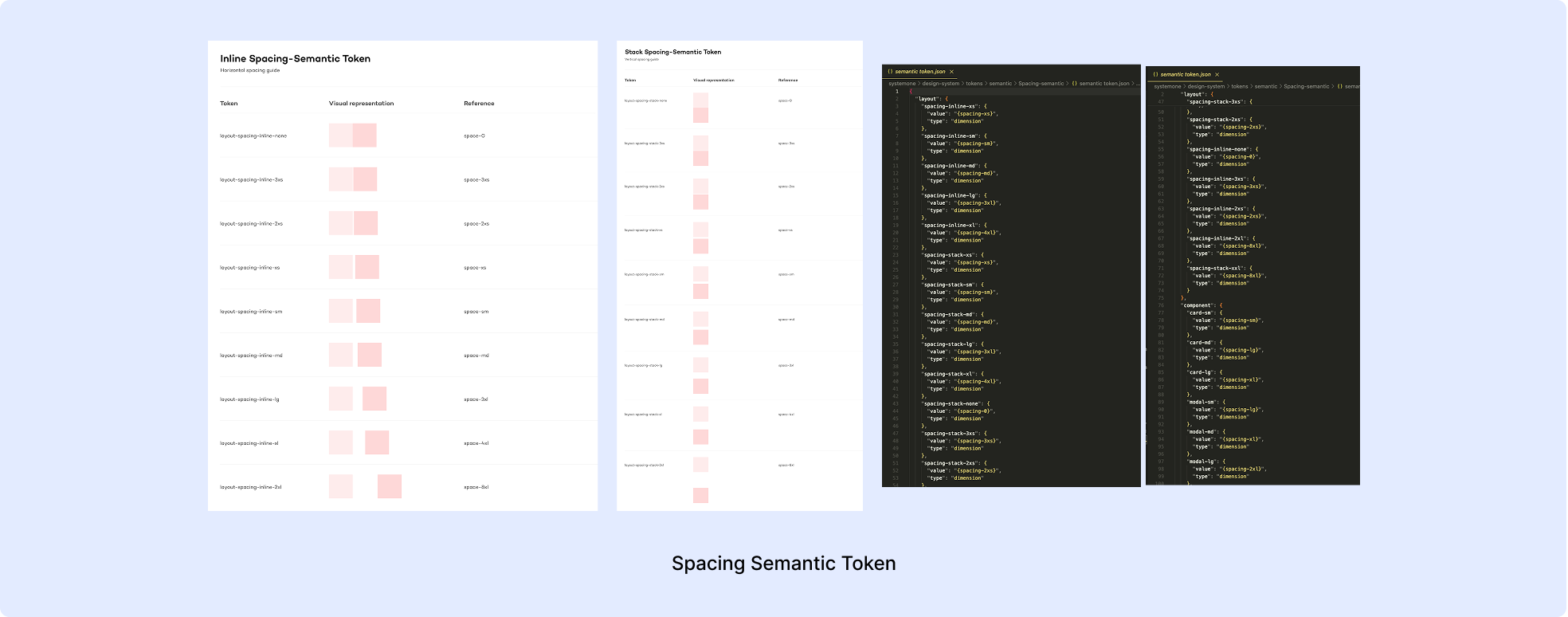1568x617 pixels.
Task: Click the JSON file icon in left editor breadcrumb
Action: point(1074,84)
